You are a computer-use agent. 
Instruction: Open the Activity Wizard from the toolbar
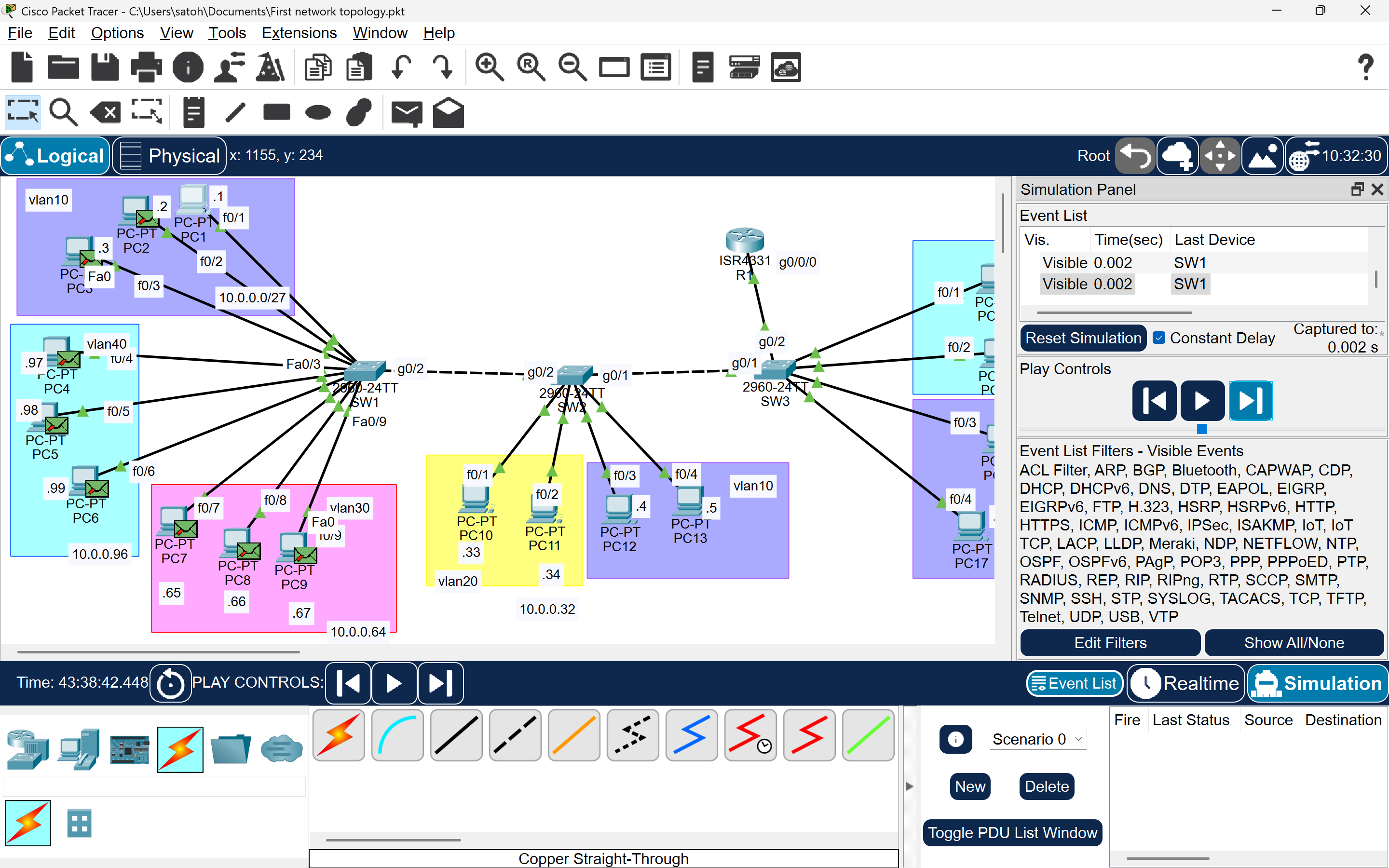[270, 67]
